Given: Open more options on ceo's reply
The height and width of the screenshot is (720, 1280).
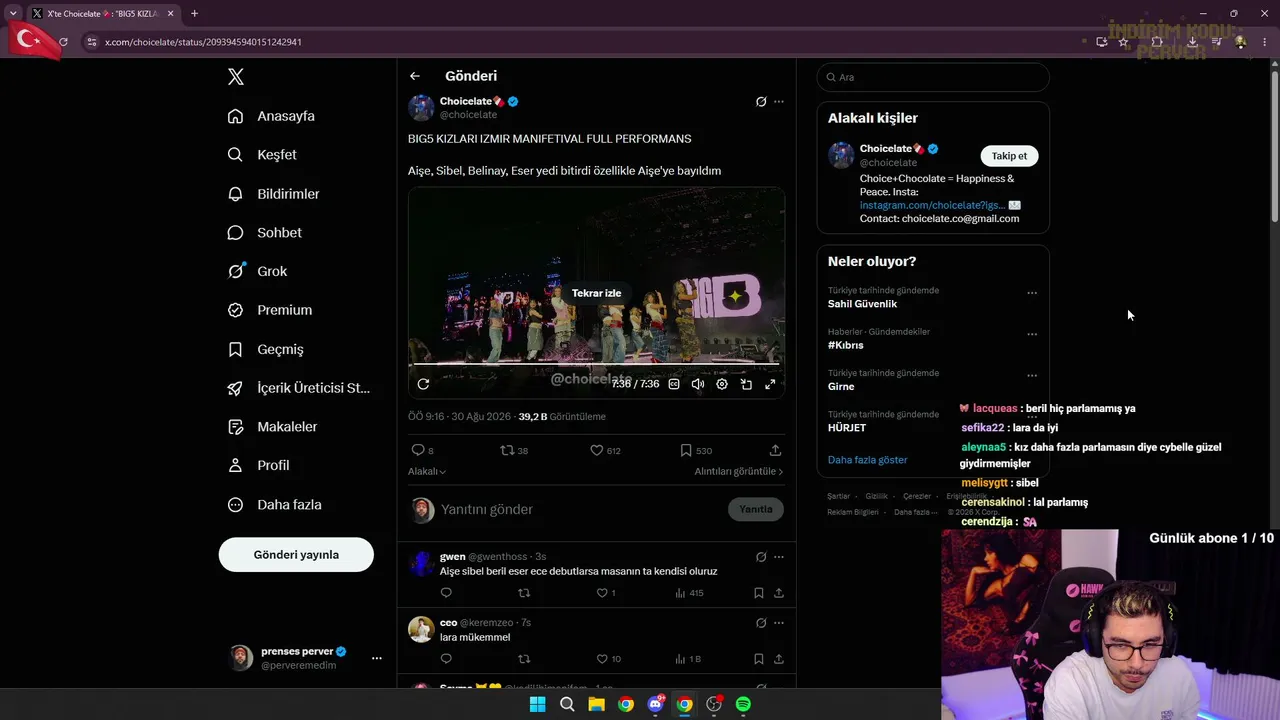Looking at the screenshot, I should pyautogui.click(x=779, y=623).
